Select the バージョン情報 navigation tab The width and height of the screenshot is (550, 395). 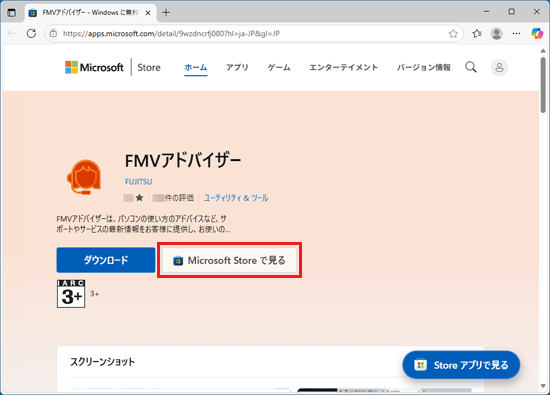pyautogui.click(x=424, y=67)
